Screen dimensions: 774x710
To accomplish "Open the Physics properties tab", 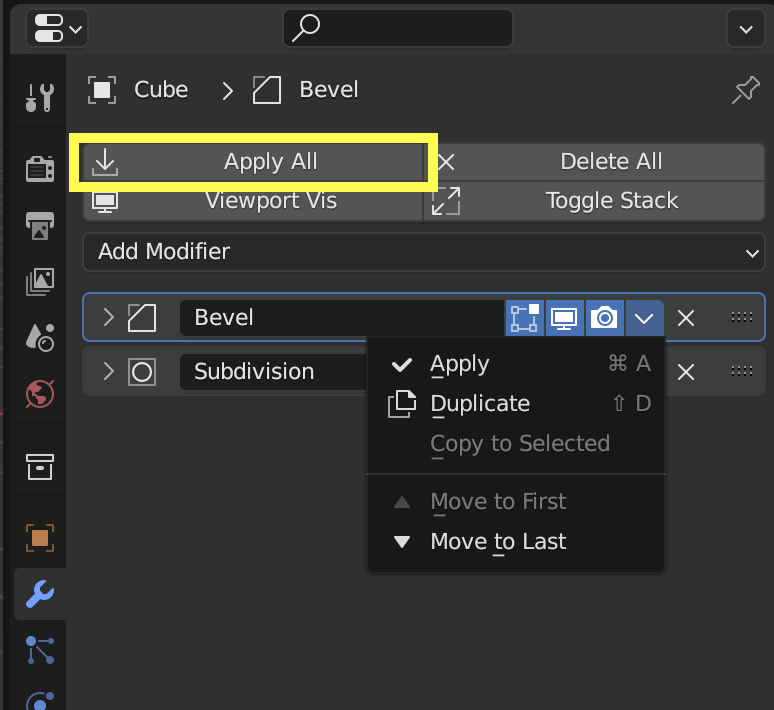I will click(x=40, y=700).
